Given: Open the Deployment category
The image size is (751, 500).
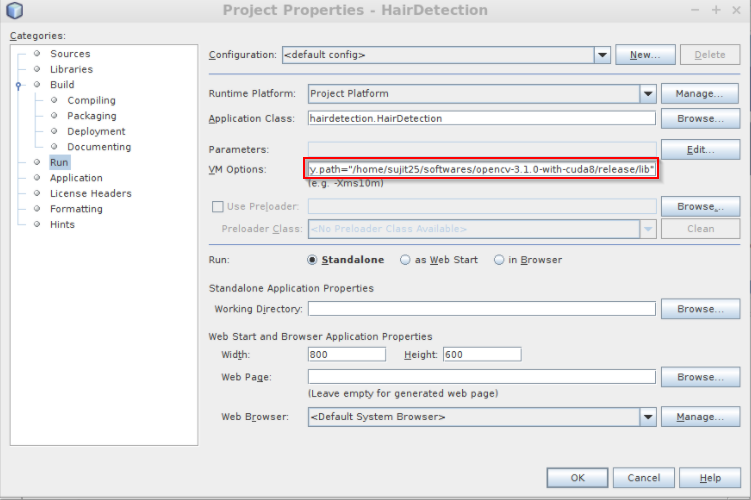Looking at the screenshot, I should pyautogui.click(x=96, y=131).
